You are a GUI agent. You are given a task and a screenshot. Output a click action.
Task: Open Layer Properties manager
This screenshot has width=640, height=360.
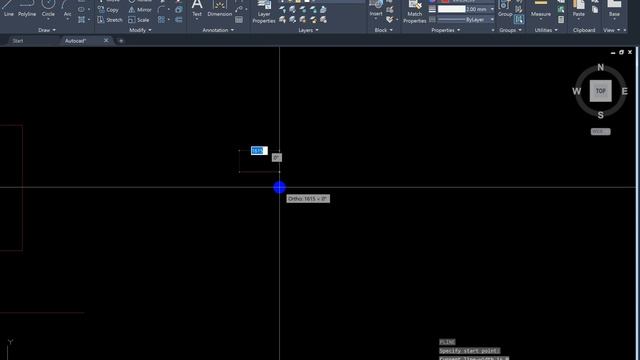pyautogui.click(x=264, y=11)
